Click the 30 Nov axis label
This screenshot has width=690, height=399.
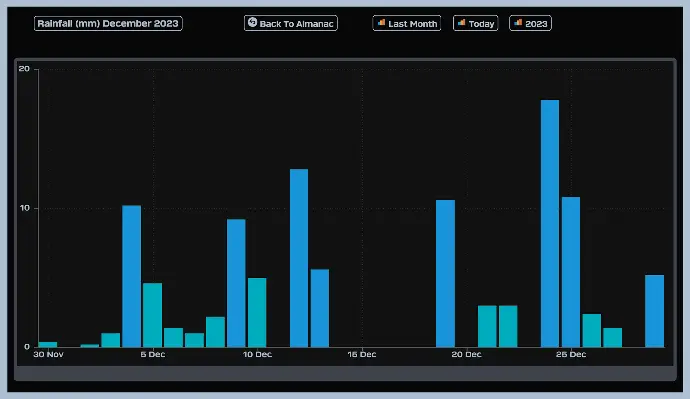[x=48, y=355]
